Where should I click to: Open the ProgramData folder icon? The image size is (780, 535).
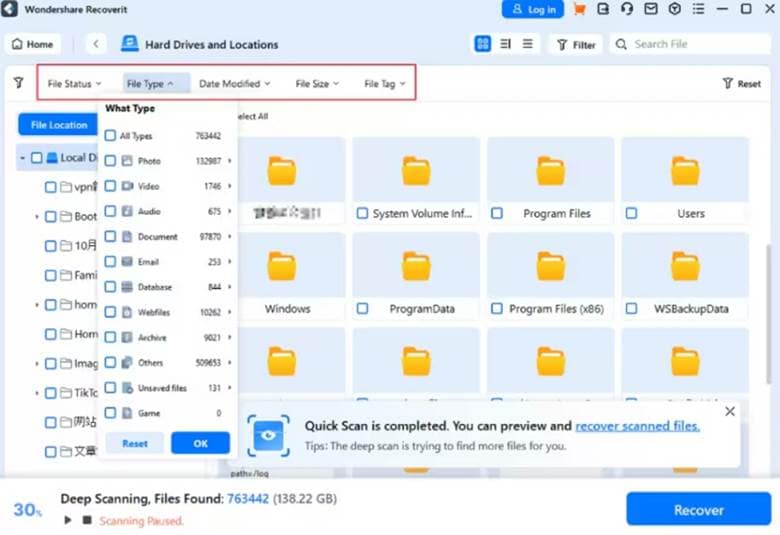(x=416, y=266)
